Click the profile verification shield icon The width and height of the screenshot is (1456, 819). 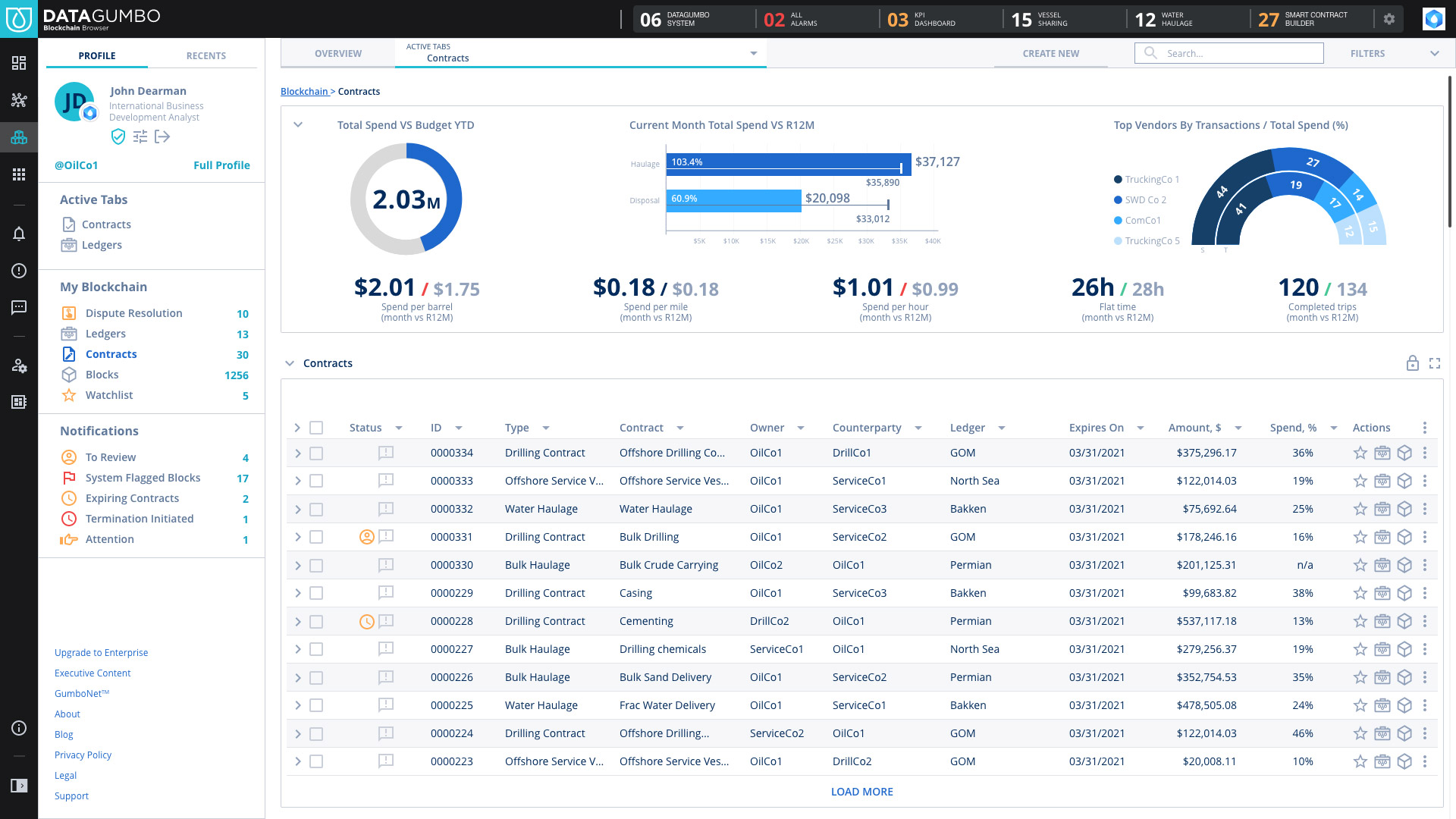(118, 136)
